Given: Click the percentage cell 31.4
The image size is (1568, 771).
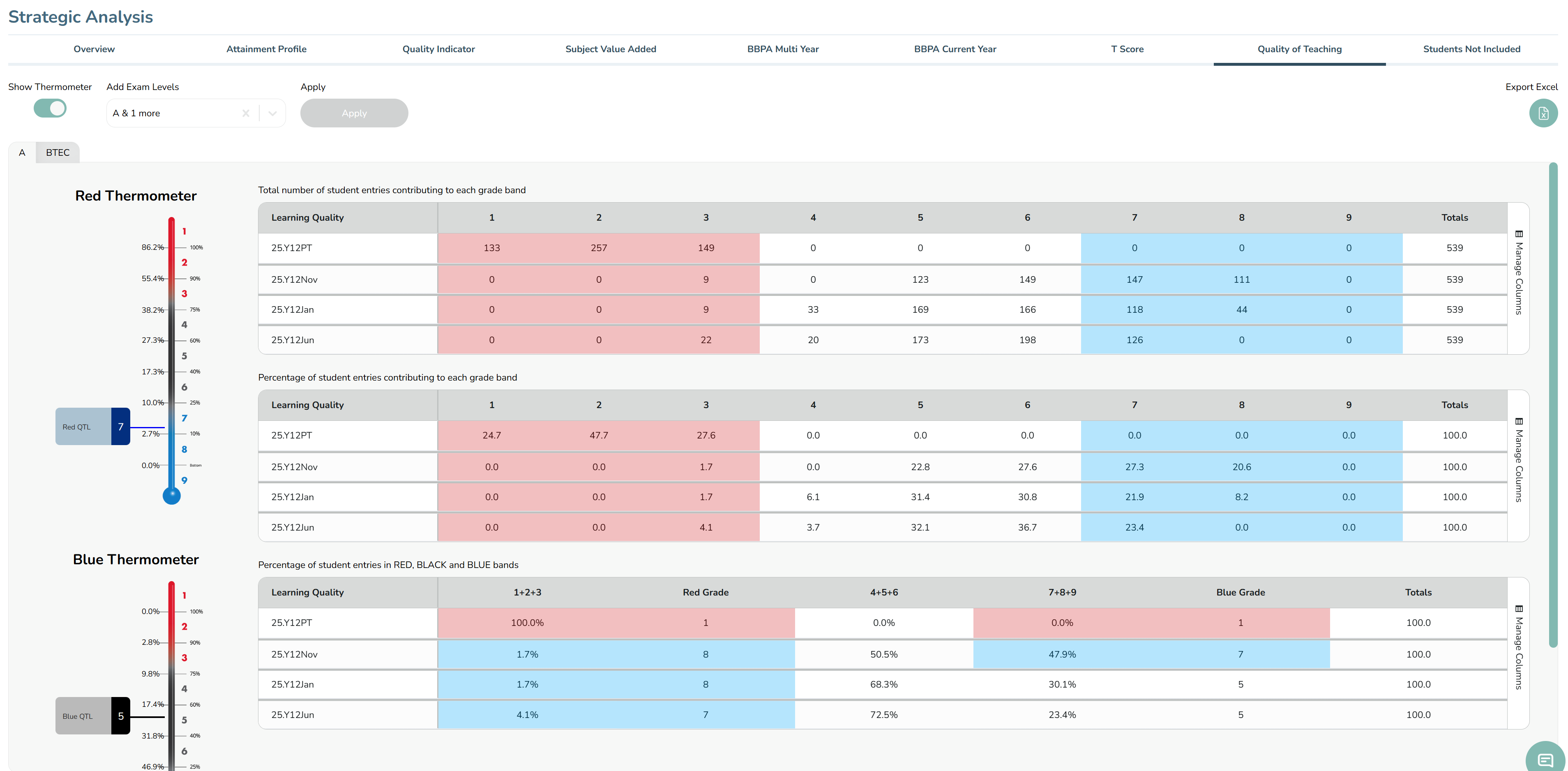Looking at the screenshot, I should (x=920, y=498).
